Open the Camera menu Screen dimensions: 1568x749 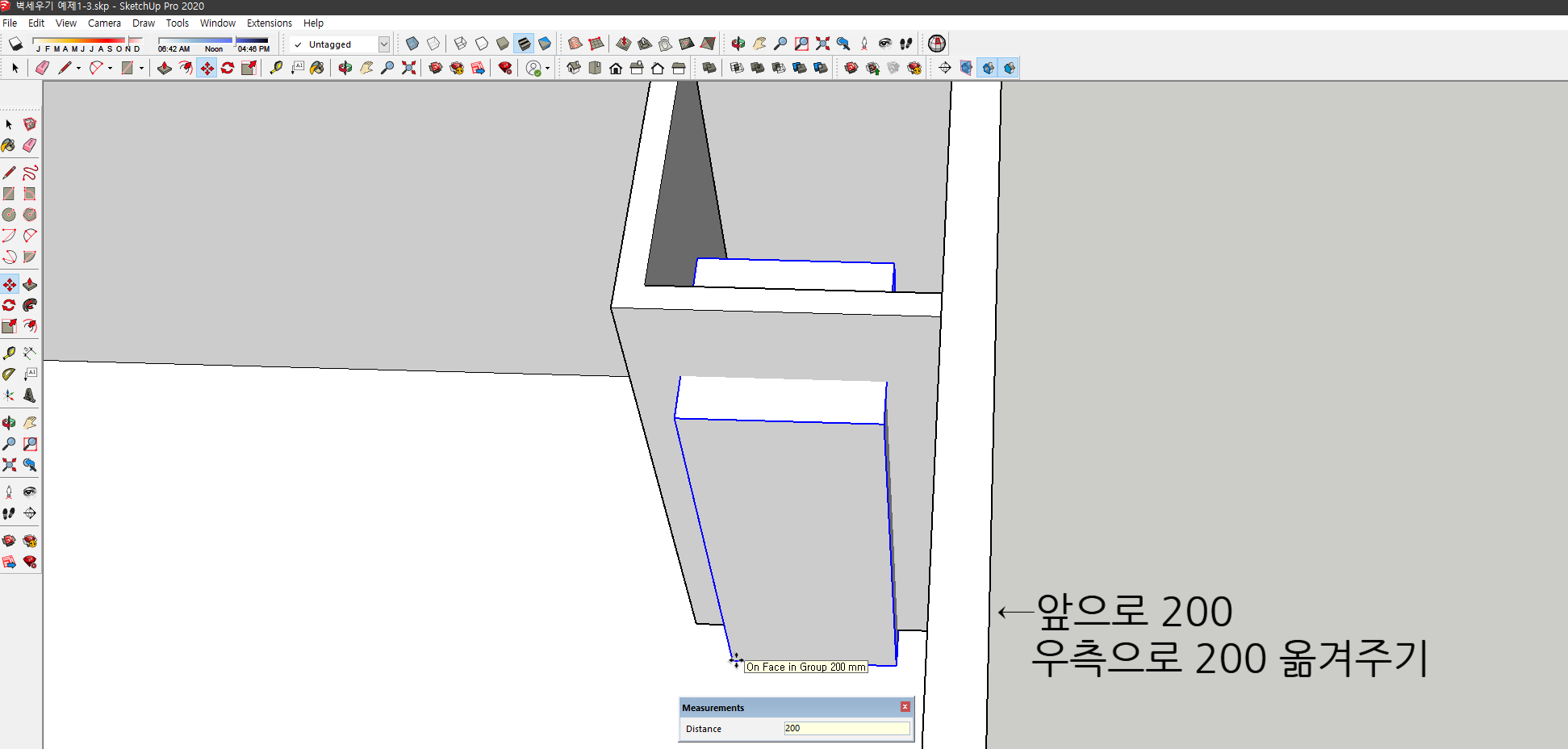(x=104, y=23)
